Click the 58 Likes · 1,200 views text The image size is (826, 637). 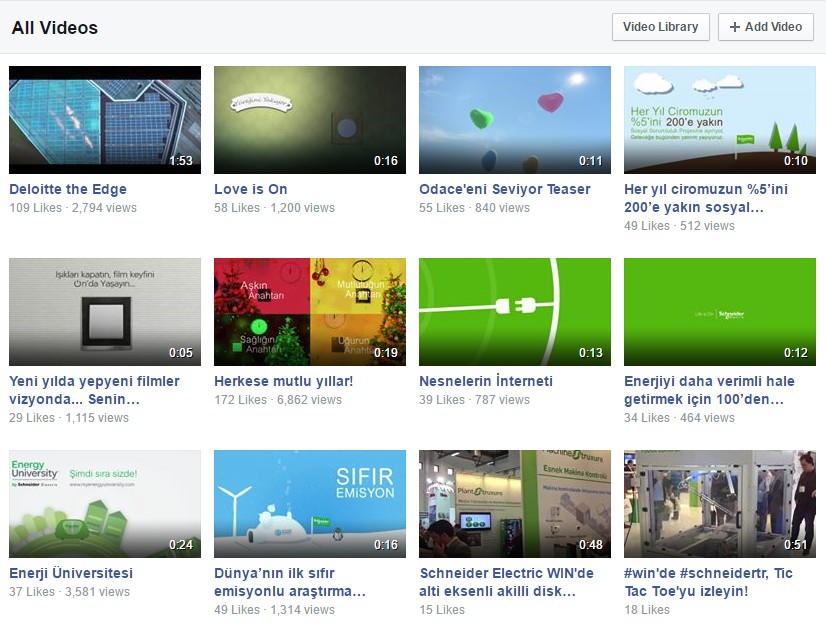click(x=274, y=208)
